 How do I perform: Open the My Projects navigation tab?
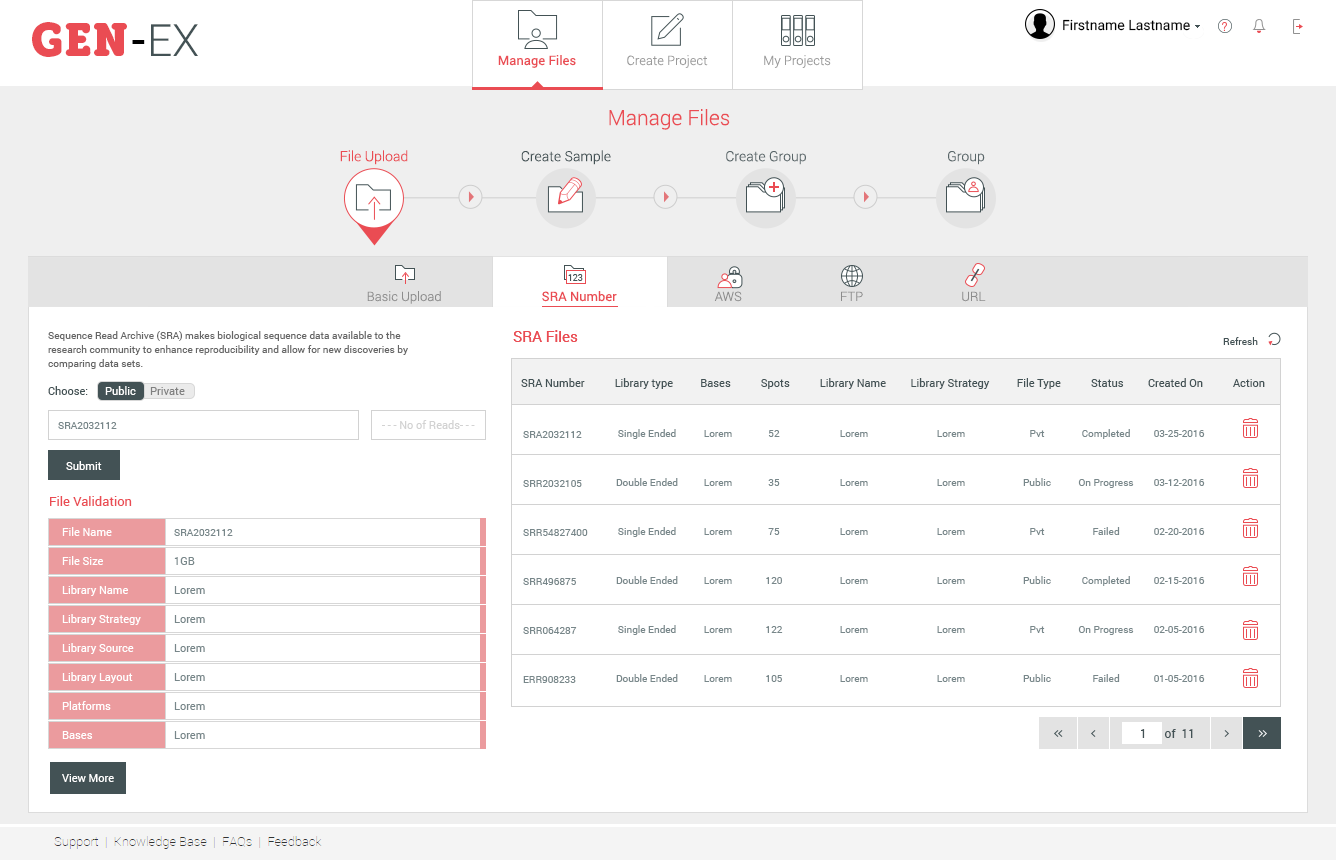tap(797, 45)
